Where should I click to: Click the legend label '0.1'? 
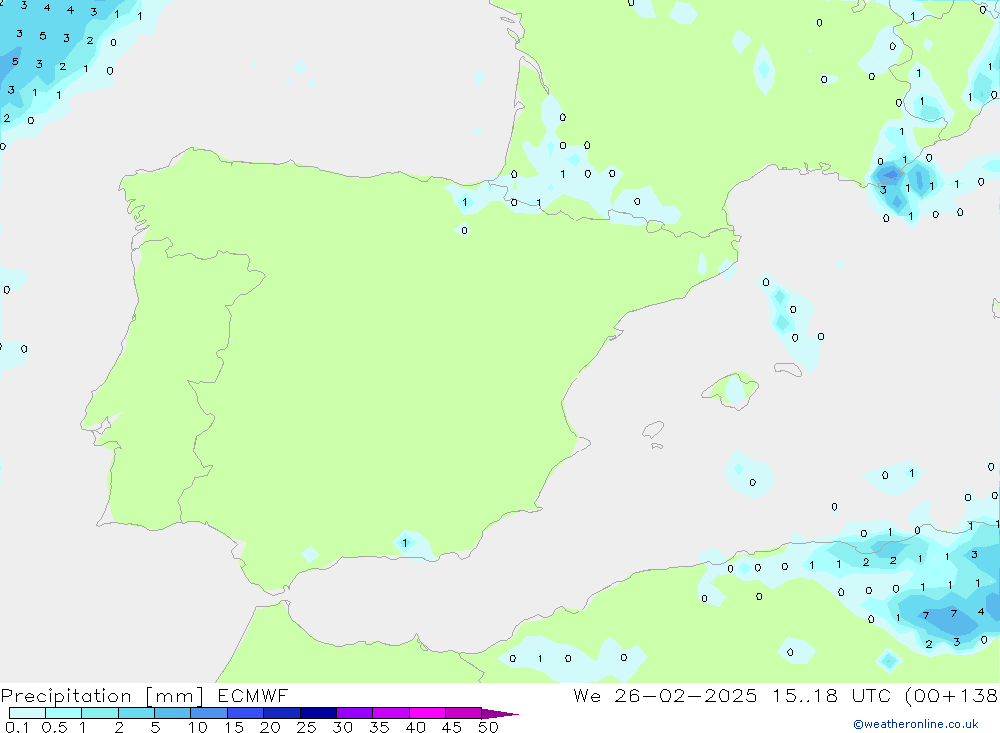click(x=17, y=727)
